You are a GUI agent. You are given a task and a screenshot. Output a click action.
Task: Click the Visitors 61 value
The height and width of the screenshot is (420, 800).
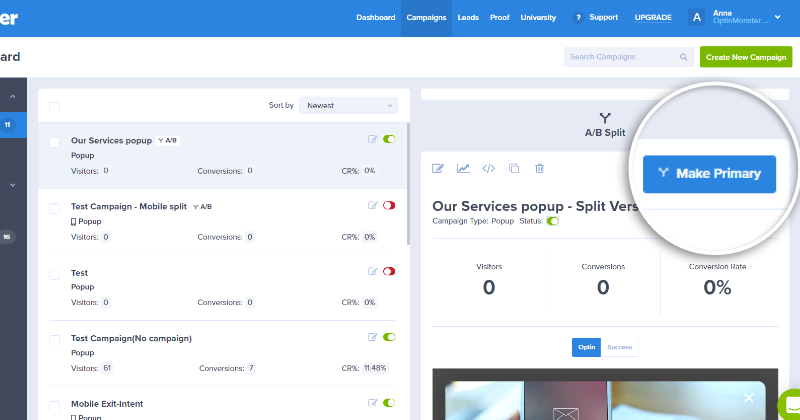[x=107, y=368]
